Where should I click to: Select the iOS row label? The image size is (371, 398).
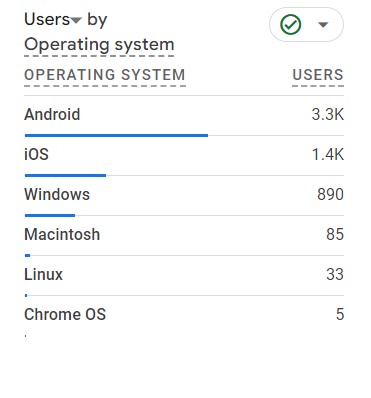[x=36, y=154]
